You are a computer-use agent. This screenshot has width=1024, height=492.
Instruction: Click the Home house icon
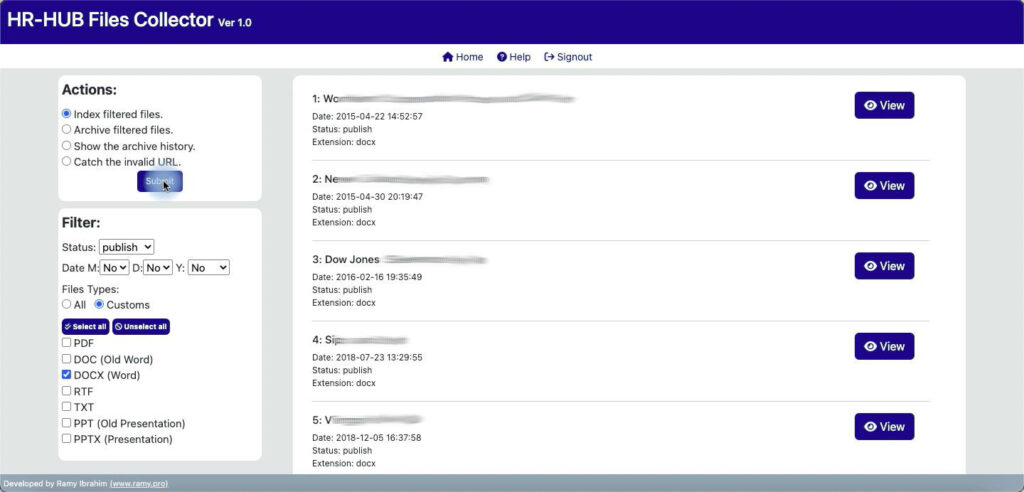pyautogui.click(x=448, y=57)
